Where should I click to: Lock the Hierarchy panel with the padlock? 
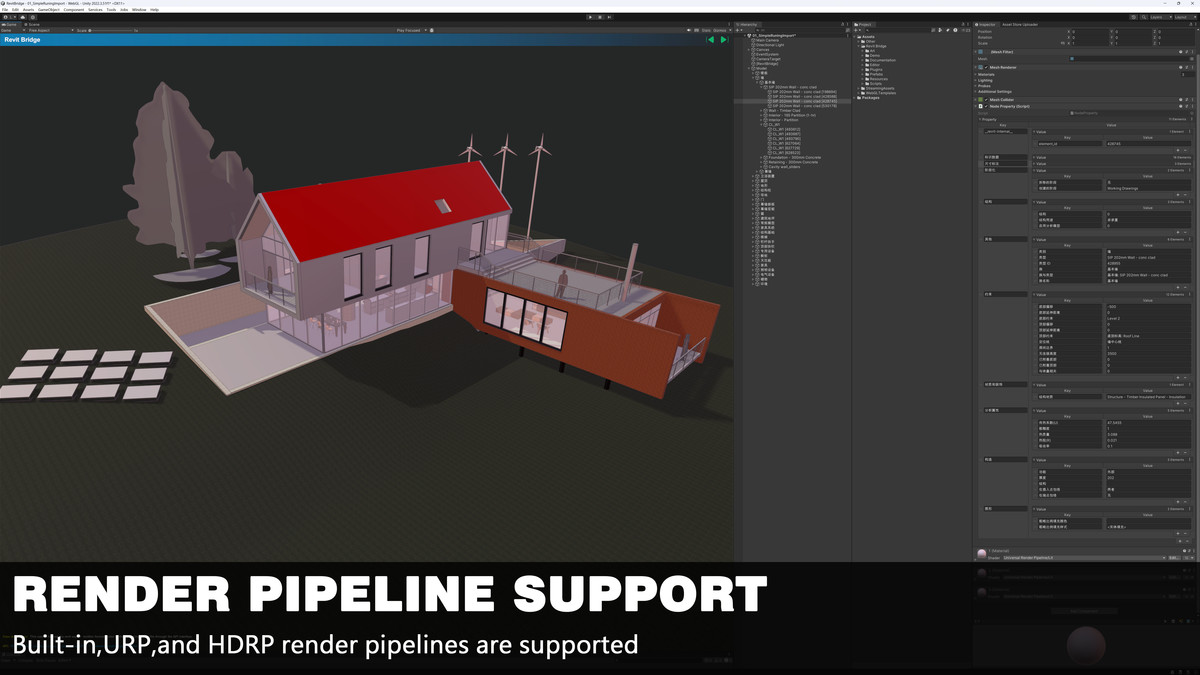(x=843, y=24)
